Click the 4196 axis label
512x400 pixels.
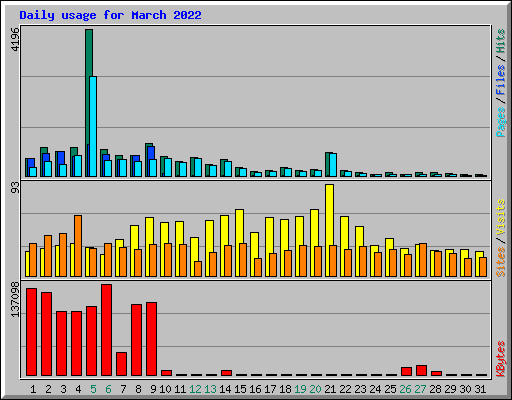[15, 39]
